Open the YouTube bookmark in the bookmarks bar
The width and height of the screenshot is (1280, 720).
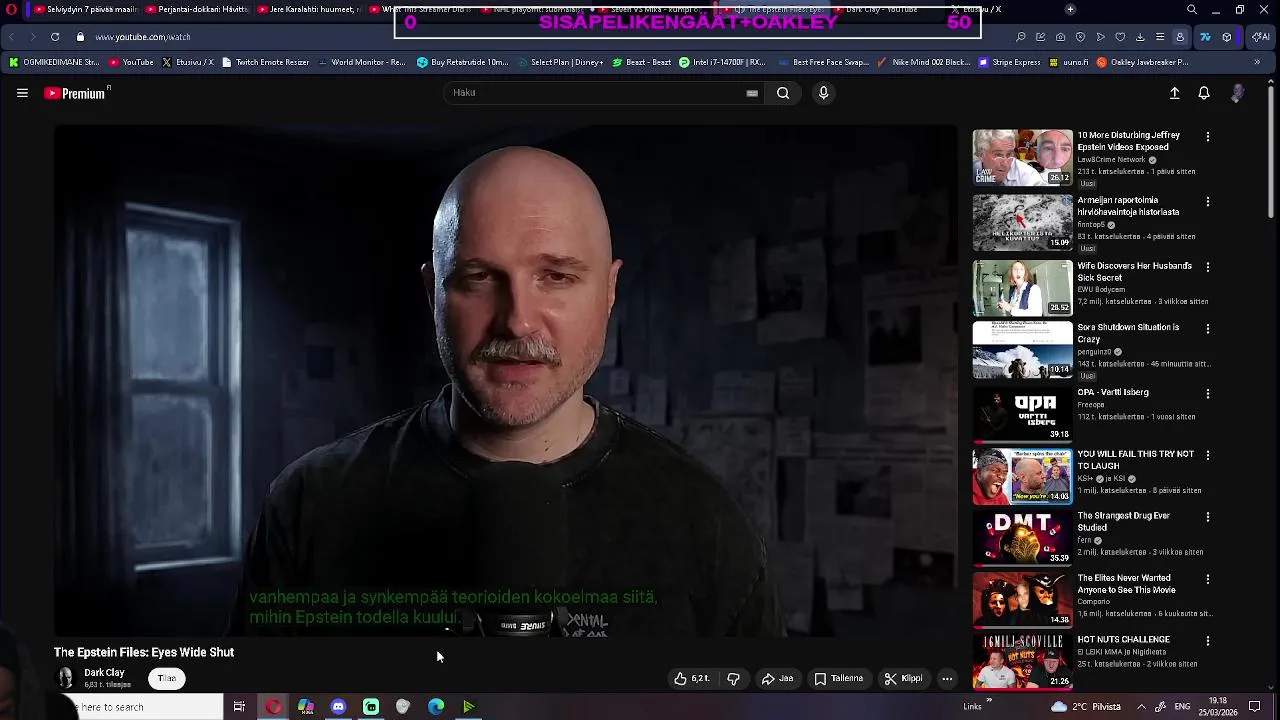point(131,62)
